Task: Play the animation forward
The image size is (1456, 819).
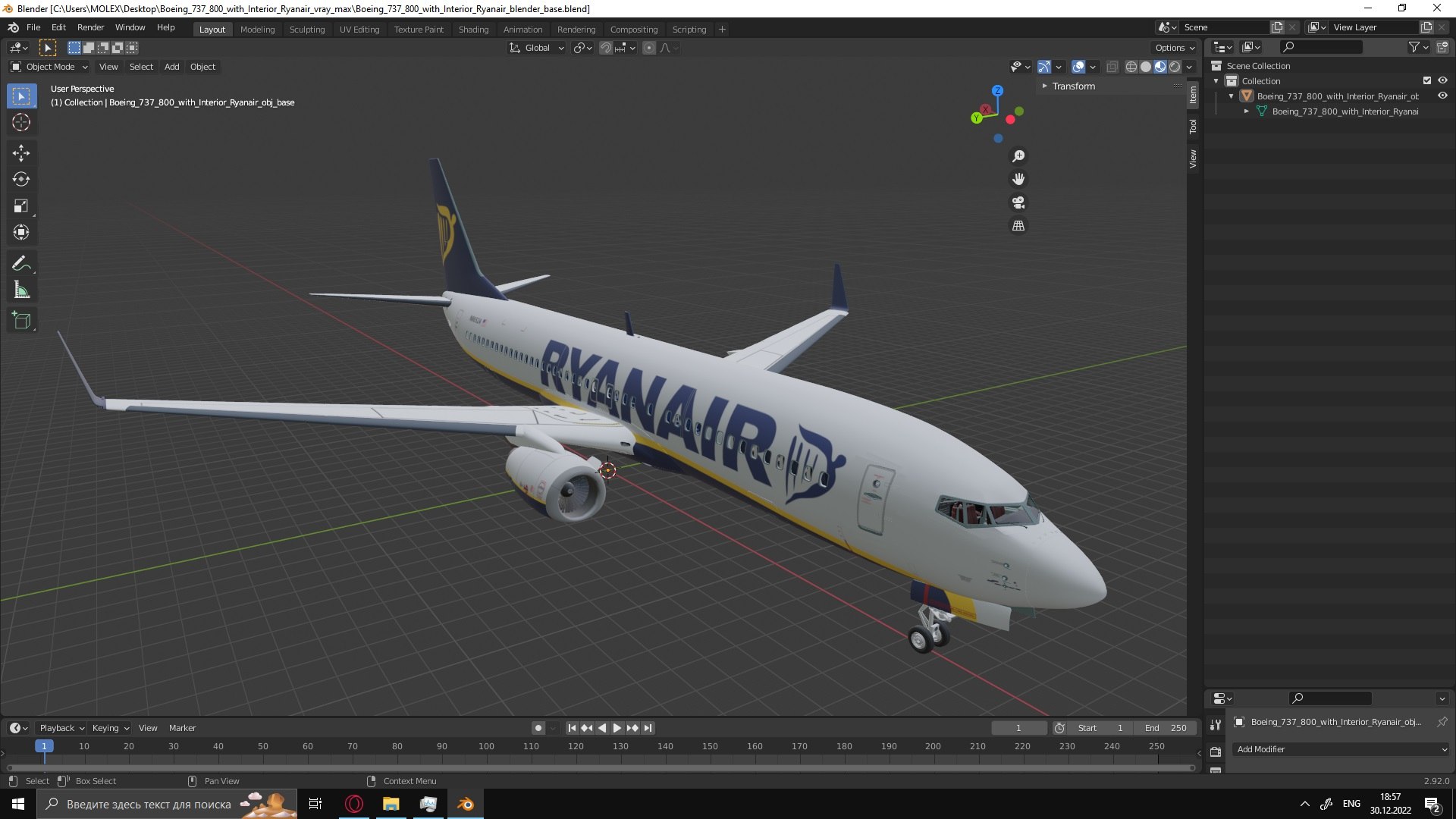Action: coord(617,728)
